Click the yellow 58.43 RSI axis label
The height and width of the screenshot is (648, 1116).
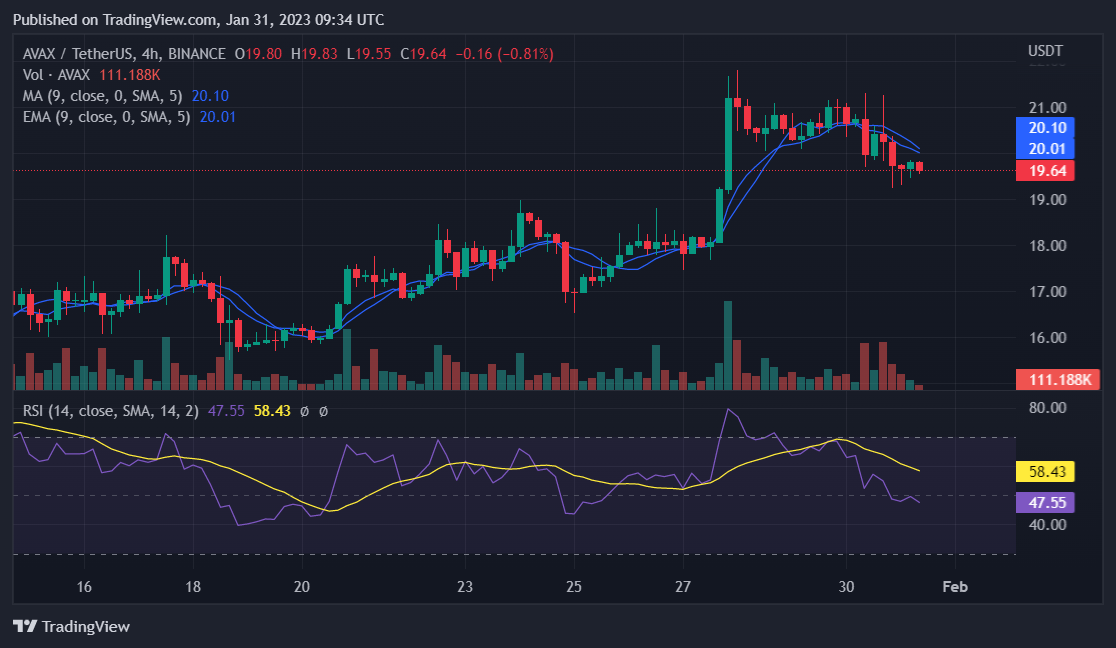pos(1045,471)
